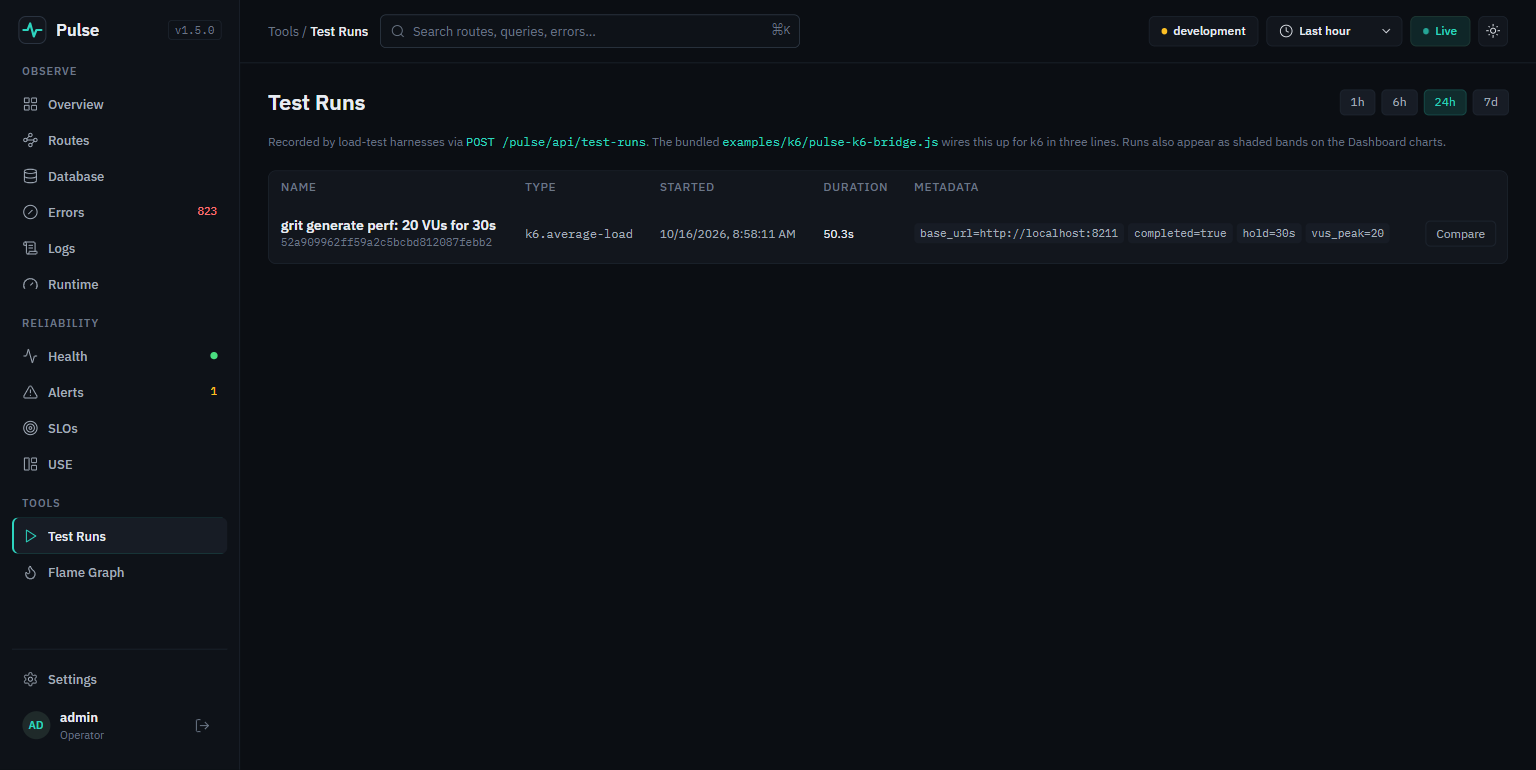Navigate to Logs page label
The height and width of the screenshot is (770, 1536).
(61, 248)
